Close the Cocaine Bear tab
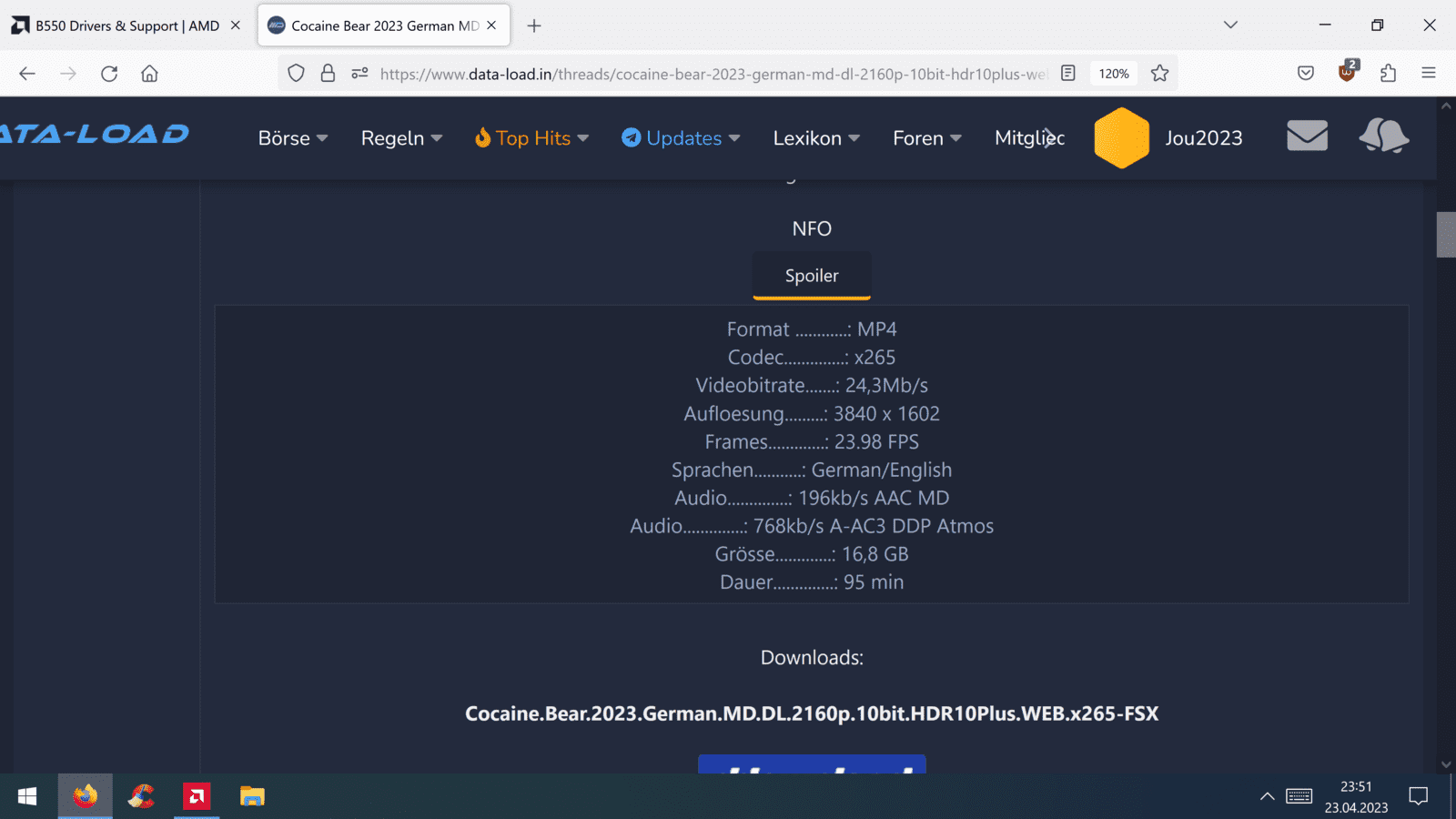Screen dimensions: 1456x819 [491, 25]
